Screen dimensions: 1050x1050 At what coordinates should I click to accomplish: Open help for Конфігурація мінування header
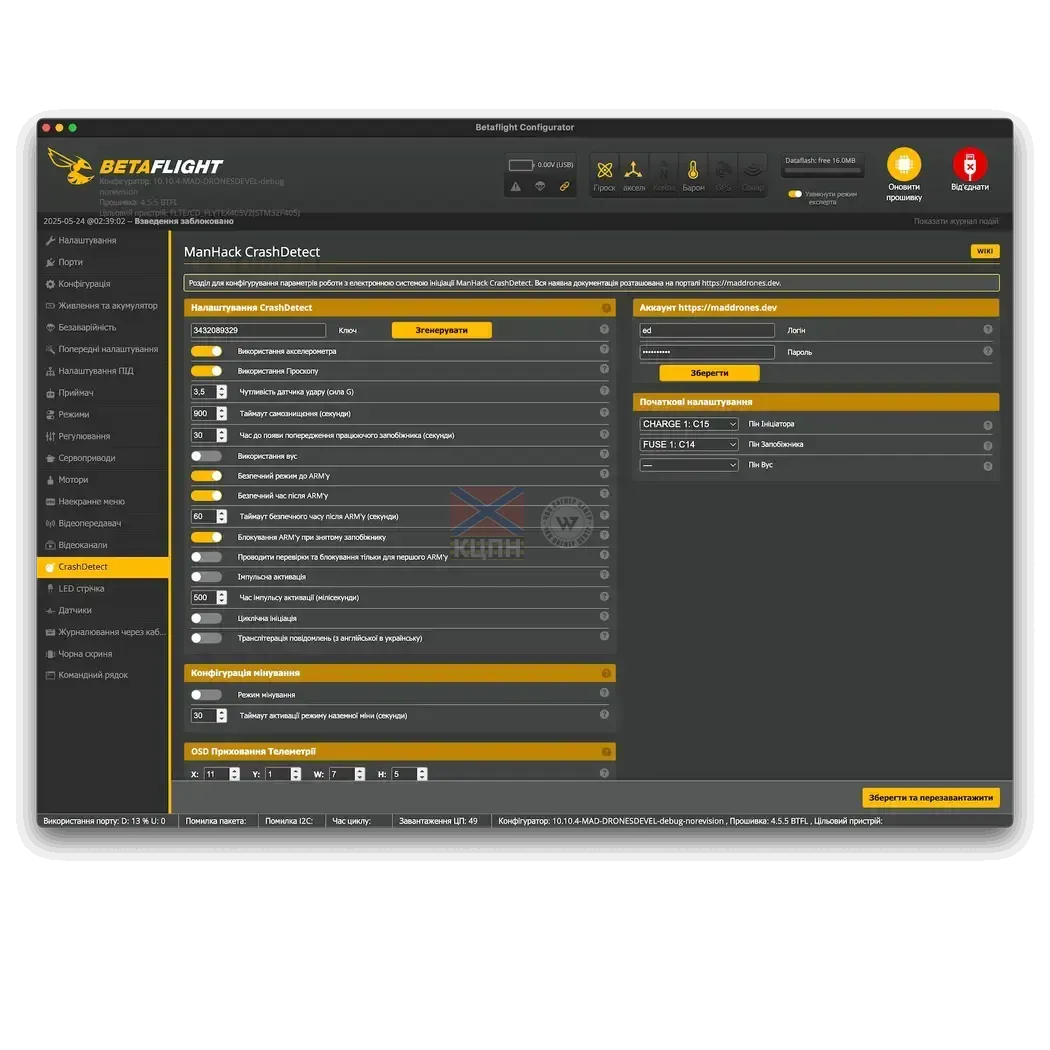point(606,673)
